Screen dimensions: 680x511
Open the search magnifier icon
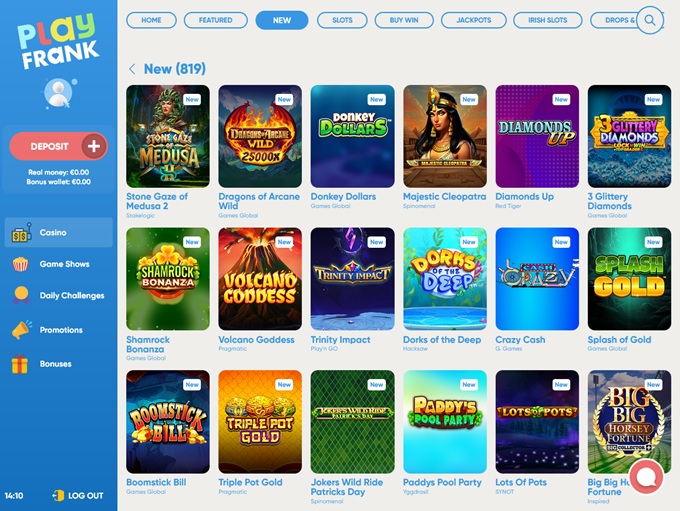tap(650, 20)
